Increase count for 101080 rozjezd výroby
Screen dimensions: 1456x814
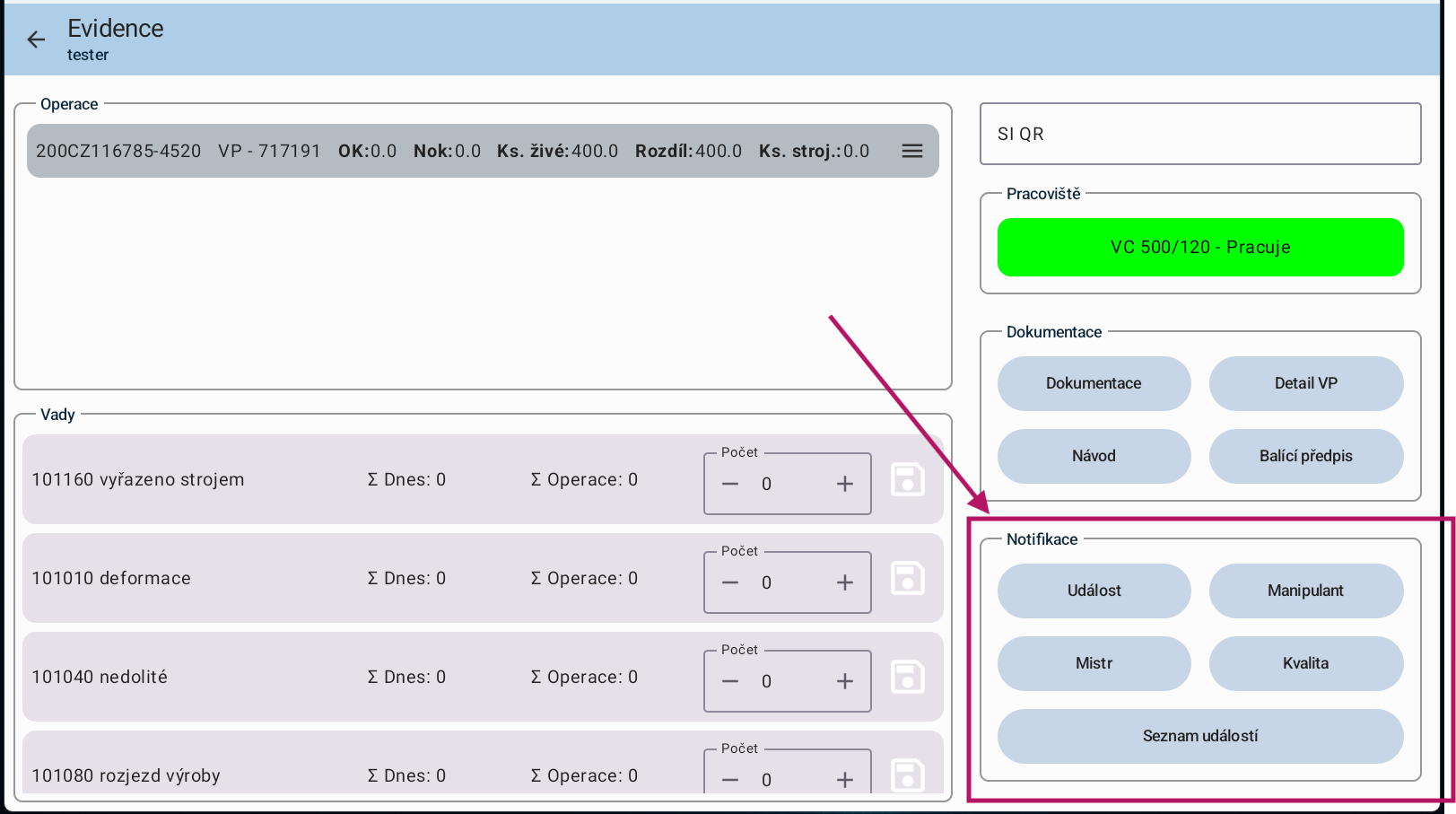[844, 779]
